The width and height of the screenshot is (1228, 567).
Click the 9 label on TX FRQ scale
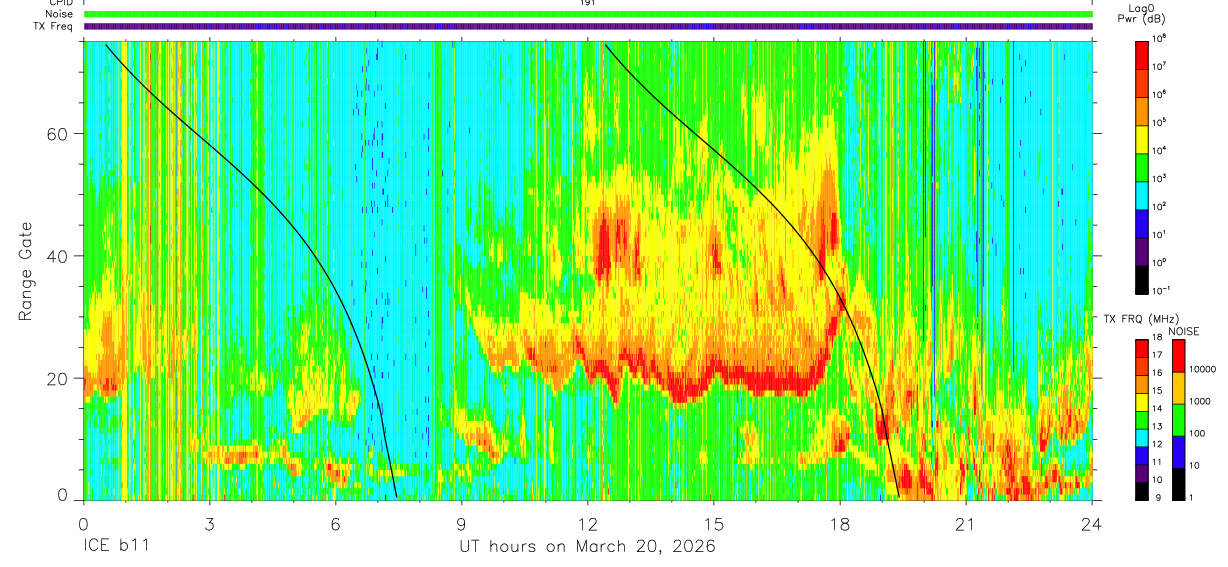pos(1160,498)
